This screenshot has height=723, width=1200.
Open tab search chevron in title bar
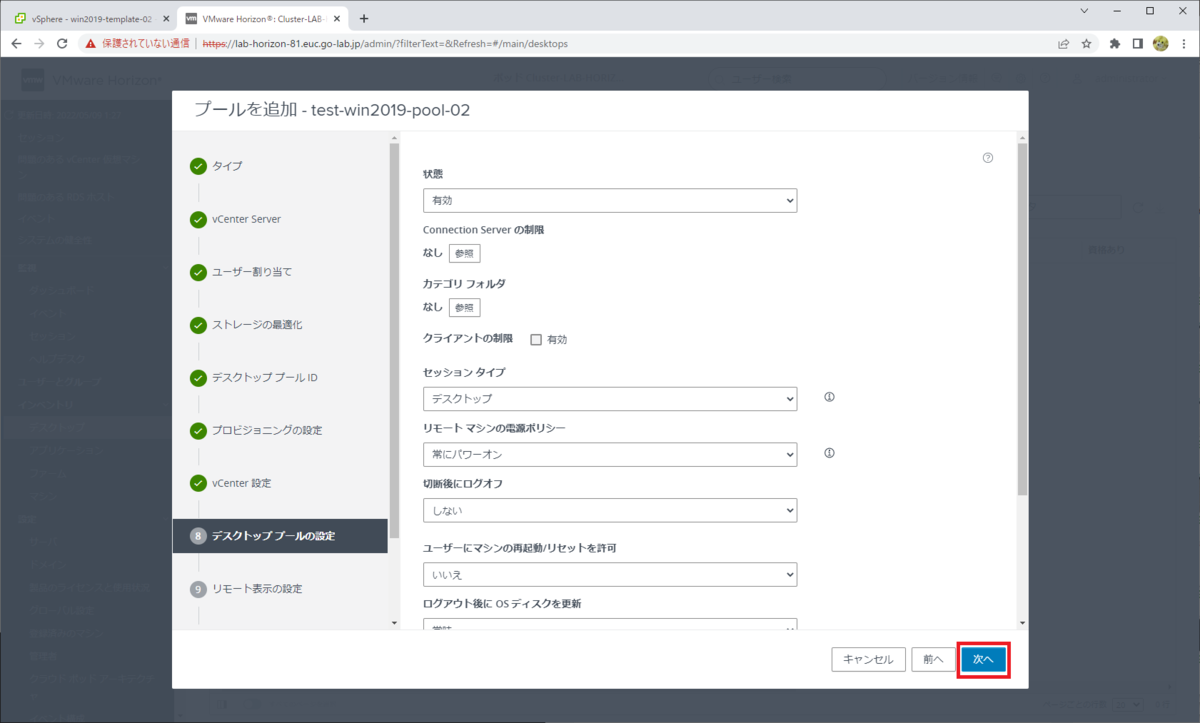[1085, 11]
